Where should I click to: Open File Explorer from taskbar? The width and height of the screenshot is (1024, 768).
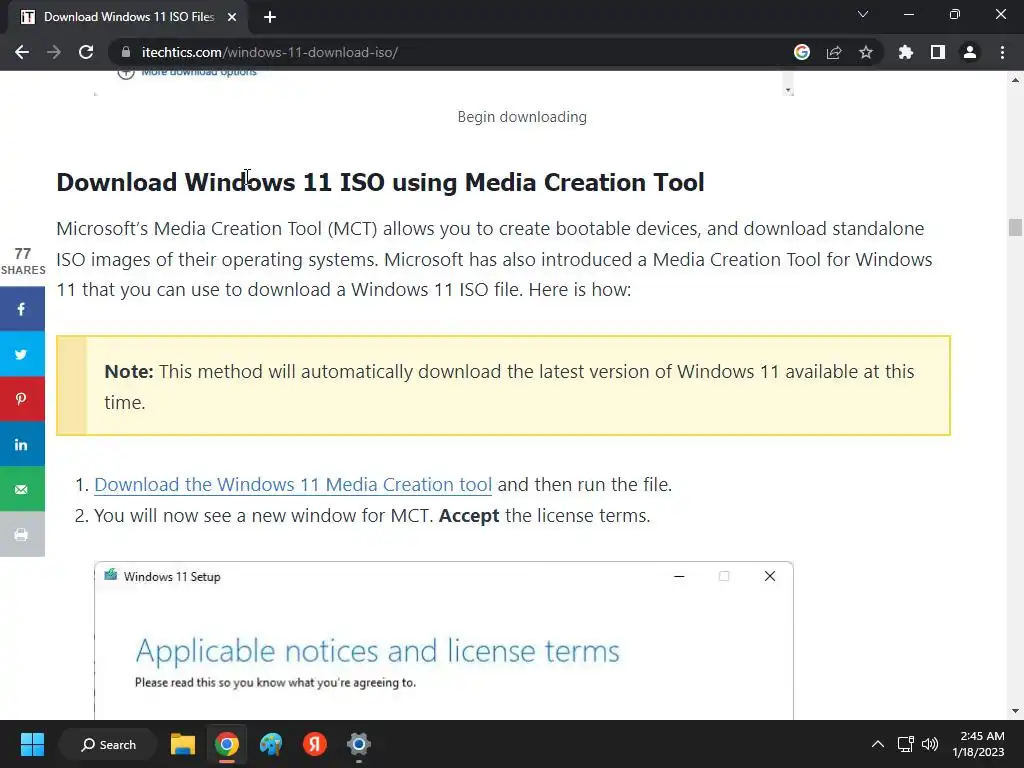pyautogui.click(x=183, y=744)
